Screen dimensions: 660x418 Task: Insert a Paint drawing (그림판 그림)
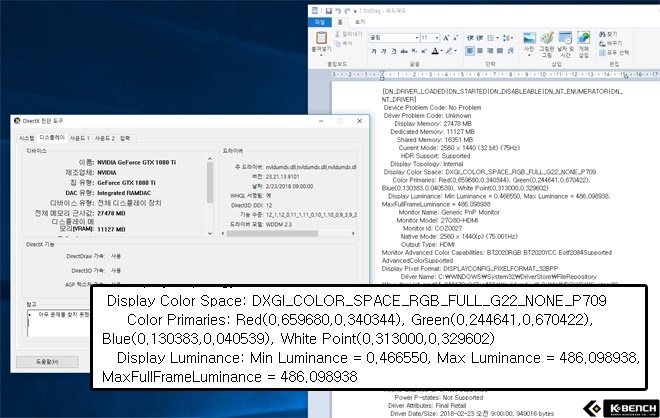coord(547,44)
